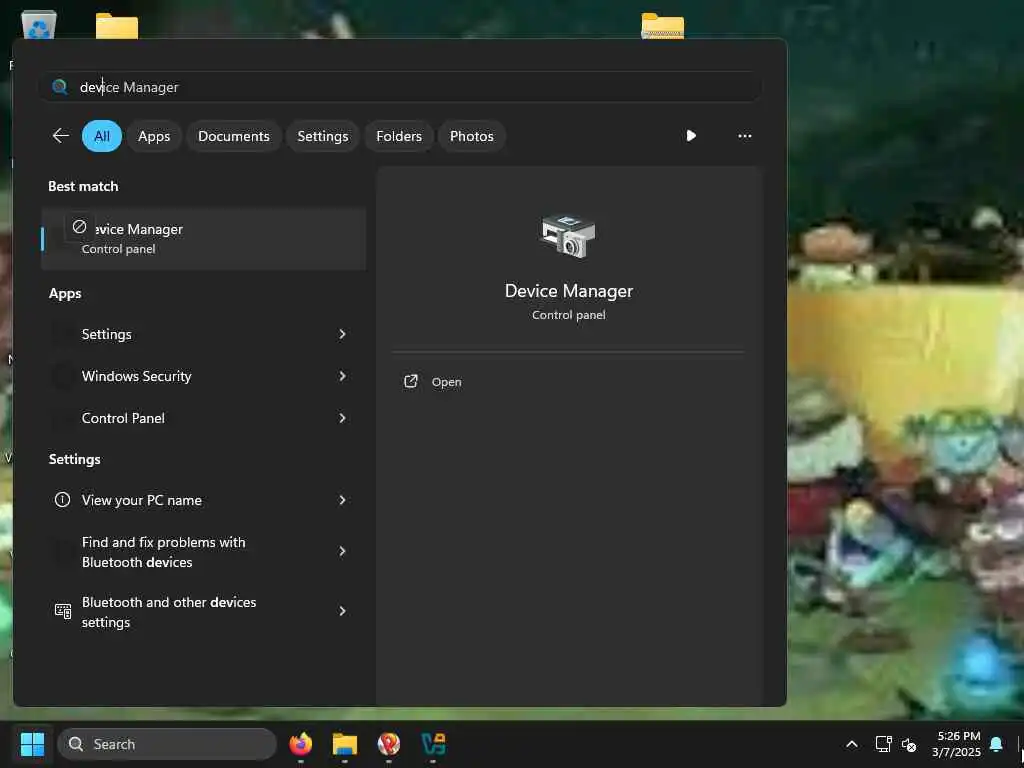1024x768 pixels.
Task: Click the muted volume tray icon
Action: [x=909, y=744]
